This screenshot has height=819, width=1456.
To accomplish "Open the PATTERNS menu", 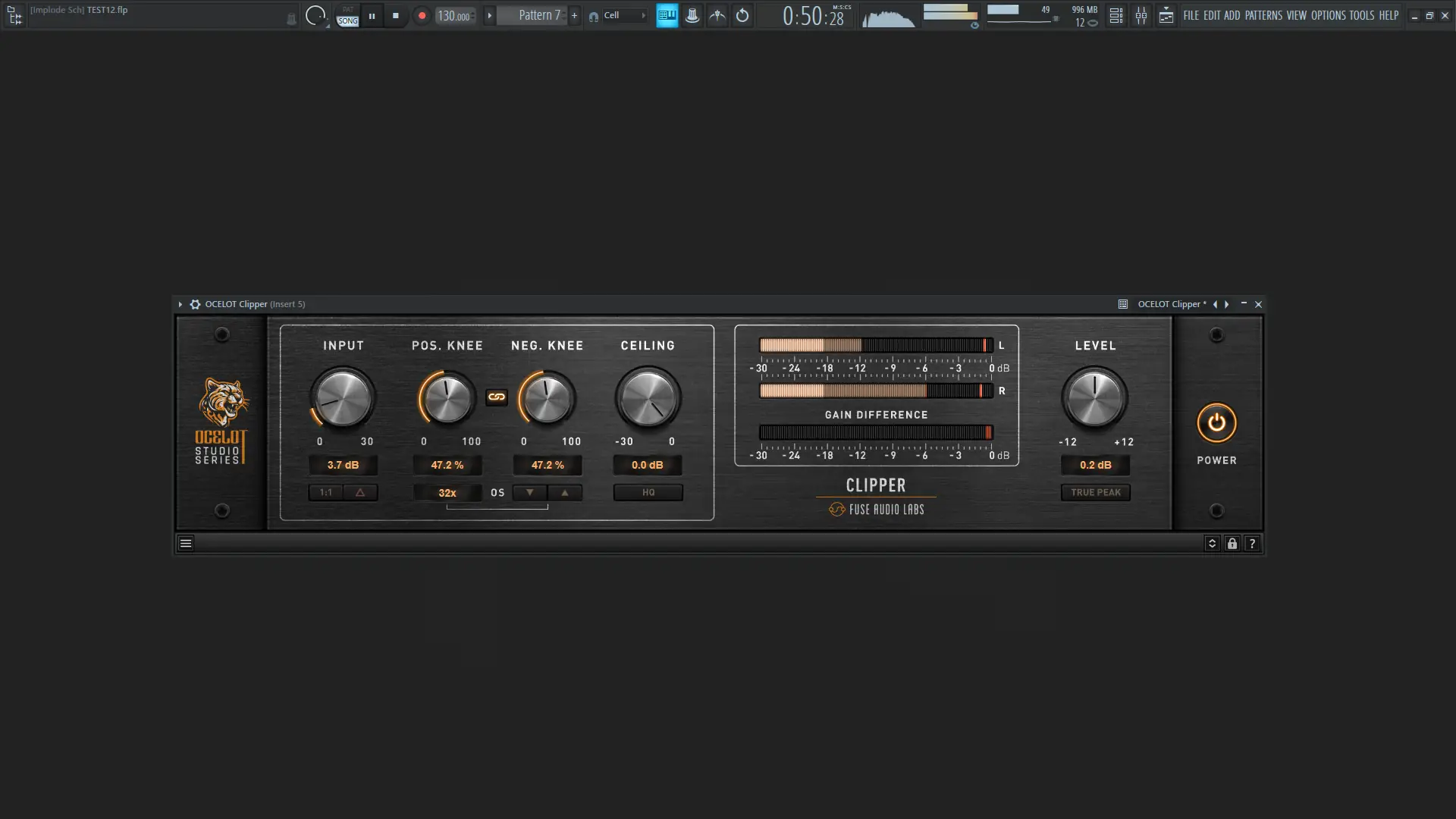I will (x=1263, y=15).
